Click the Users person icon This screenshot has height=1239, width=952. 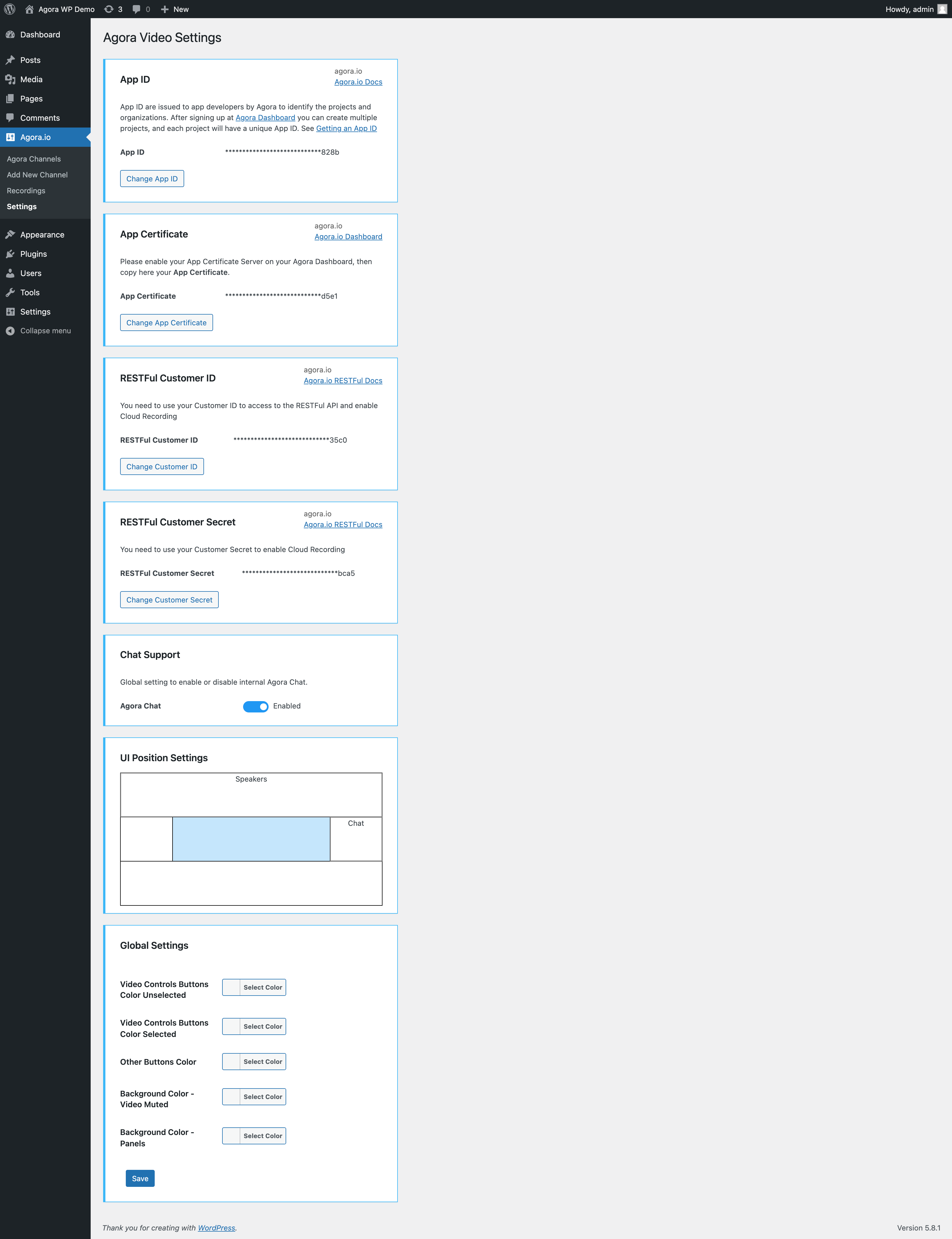tap(10, 273)
